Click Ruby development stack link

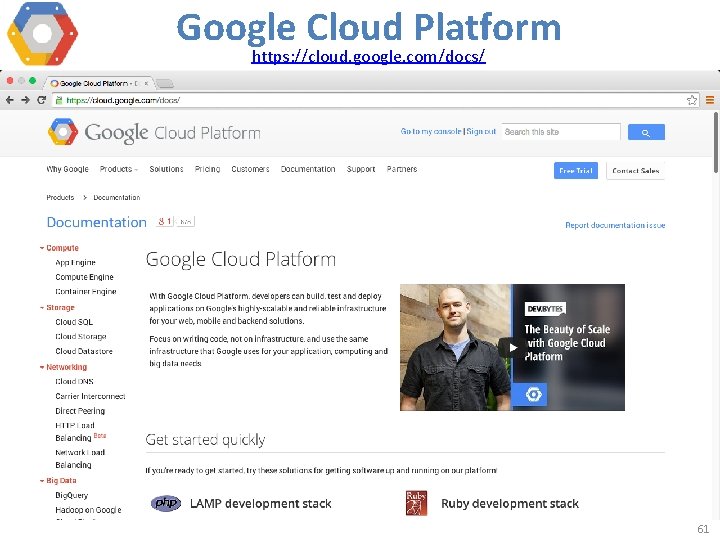tap(510, 504)
